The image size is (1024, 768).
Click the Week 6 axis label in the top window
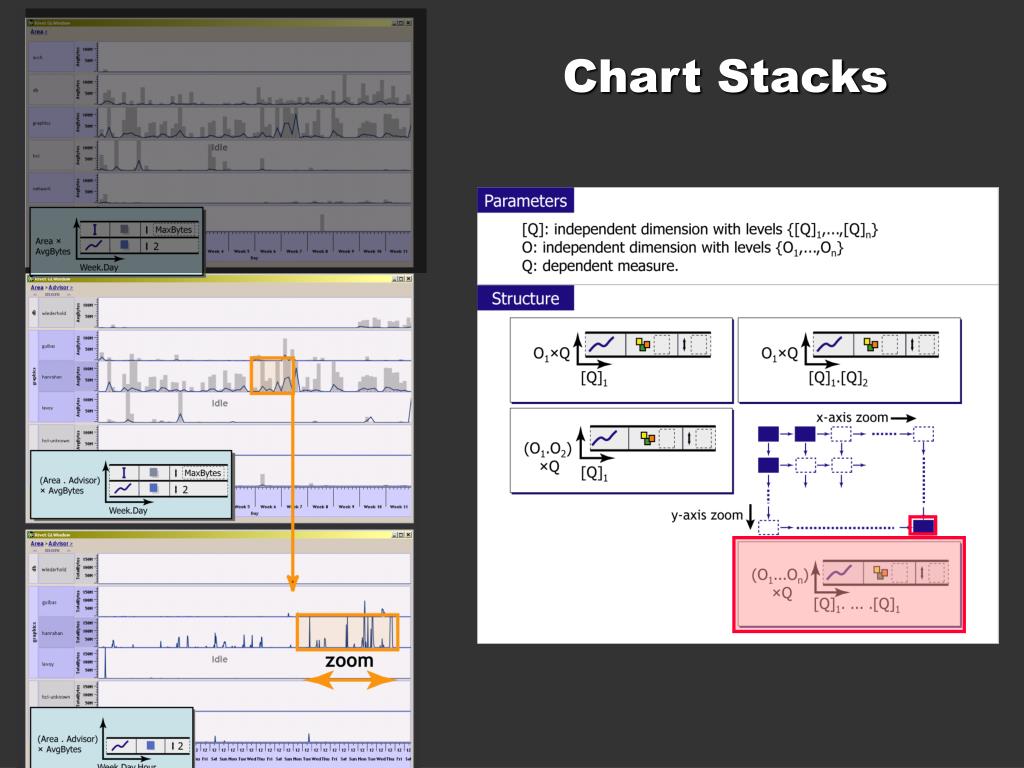(268, 251)
